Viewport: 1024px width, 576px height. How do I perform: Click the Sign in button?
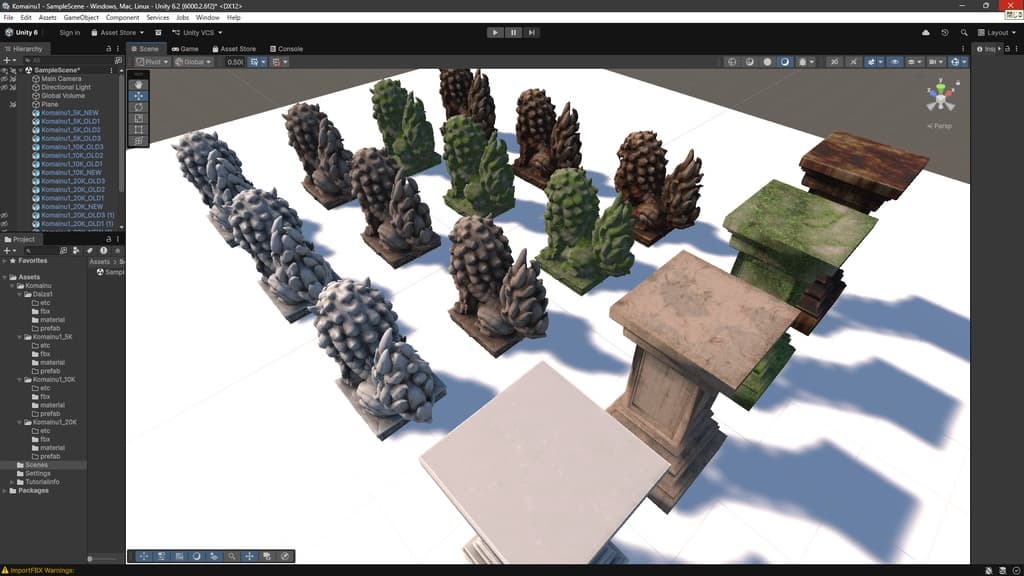coord(69,32)
